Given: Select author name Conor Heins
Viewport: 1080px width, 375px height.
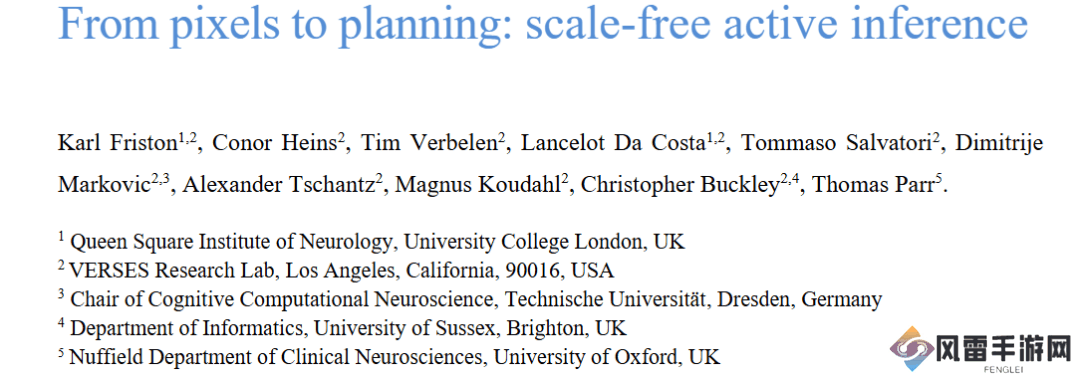Looking at the screenshot, I should (x=275, y=144).
